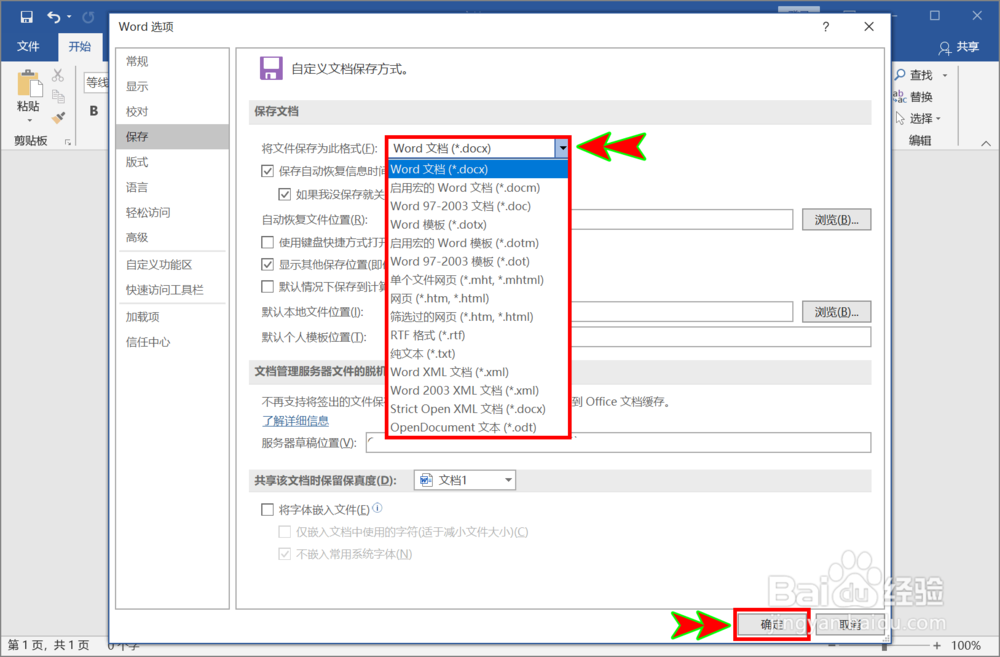
Task: Click the Share person icon (共享)
Action: 945,47
